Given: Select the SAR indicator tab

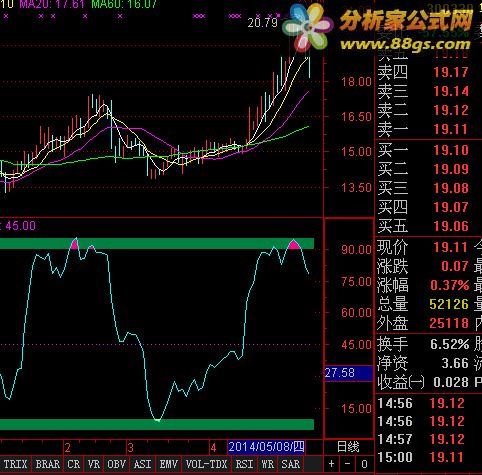Looking at the screenshot, I should [291, 464].
